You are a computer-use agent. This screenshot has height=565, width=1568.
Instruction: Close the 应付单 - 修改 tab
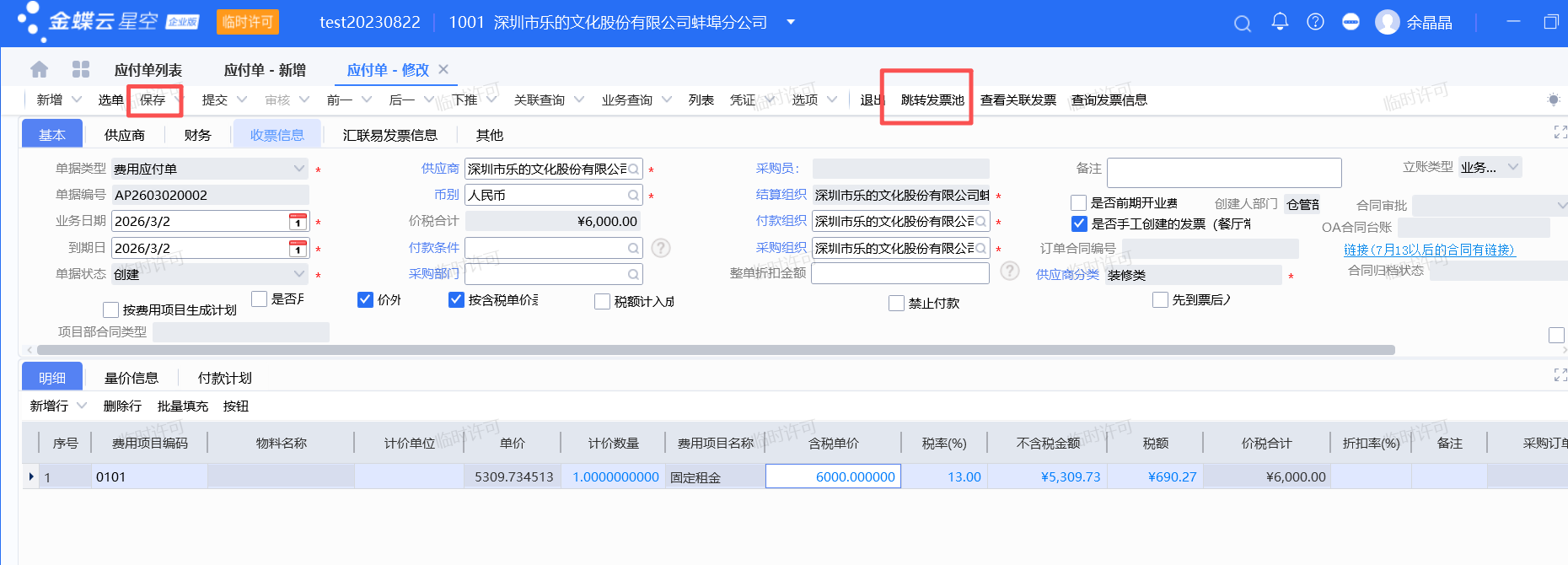[x=443, y=69]
